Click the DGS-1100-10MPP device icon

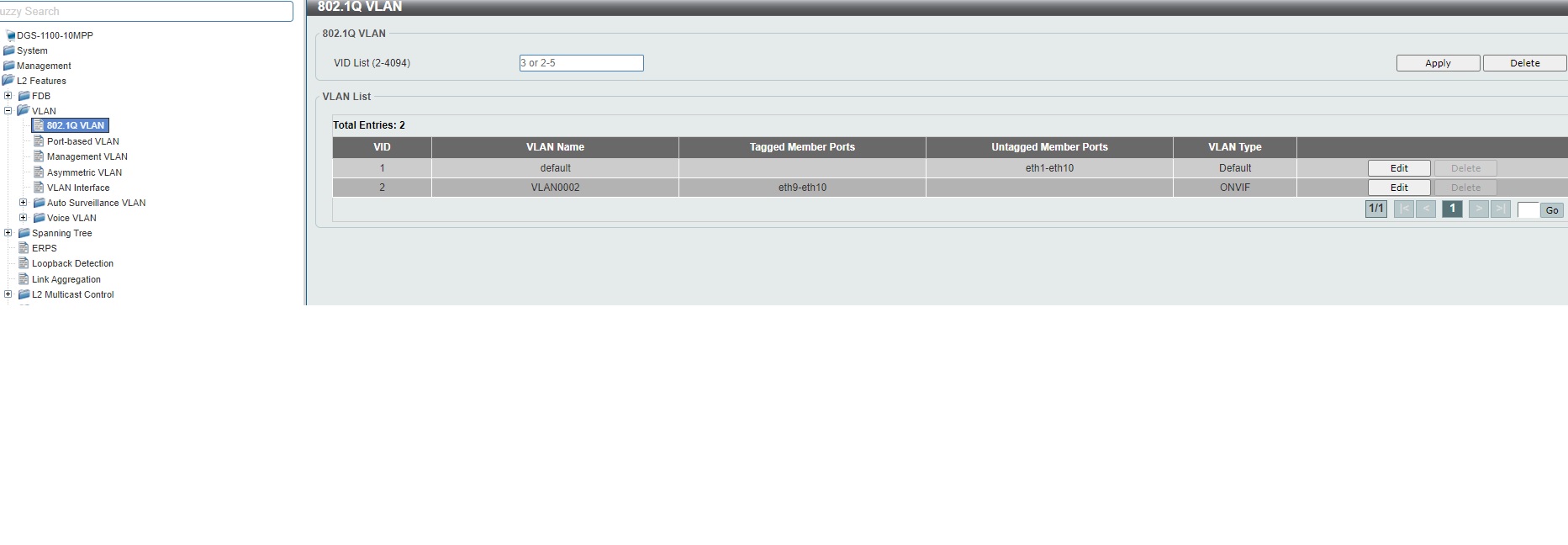click(10, 35)
